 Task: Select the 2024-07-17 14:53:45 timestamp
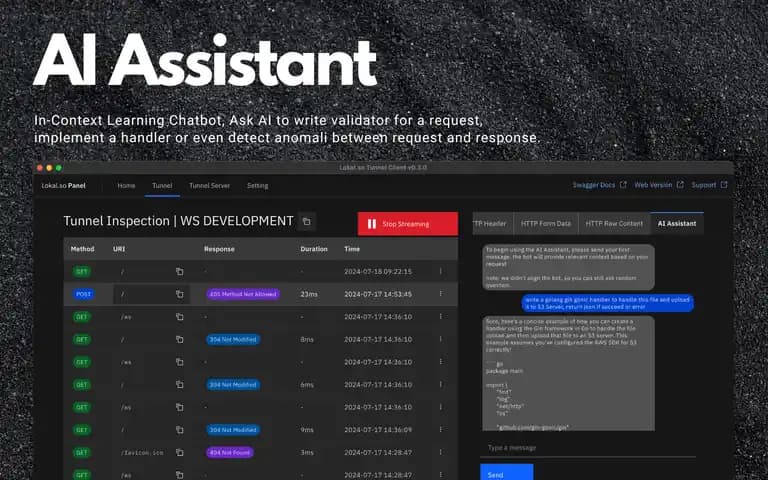click(x=378, y=294)
